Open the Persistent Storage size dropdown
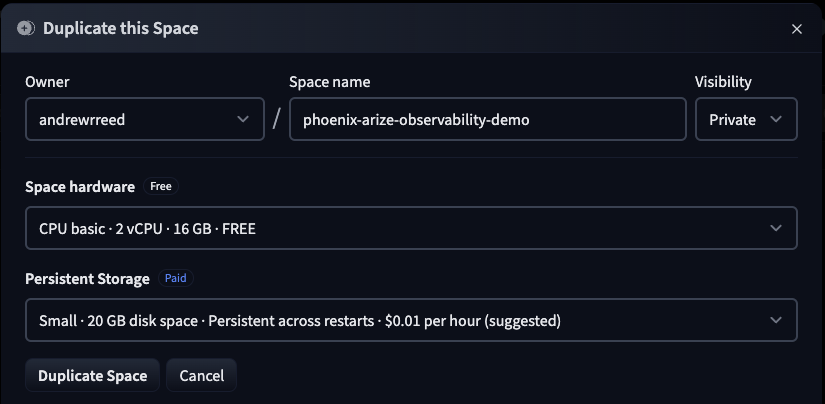The height and width of the screenshot is (404, 825). click(x=410, y=320)
